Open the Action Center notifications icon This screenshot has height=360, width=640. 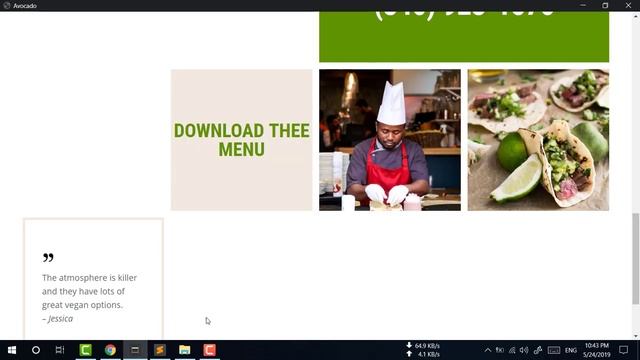[624, 350]
